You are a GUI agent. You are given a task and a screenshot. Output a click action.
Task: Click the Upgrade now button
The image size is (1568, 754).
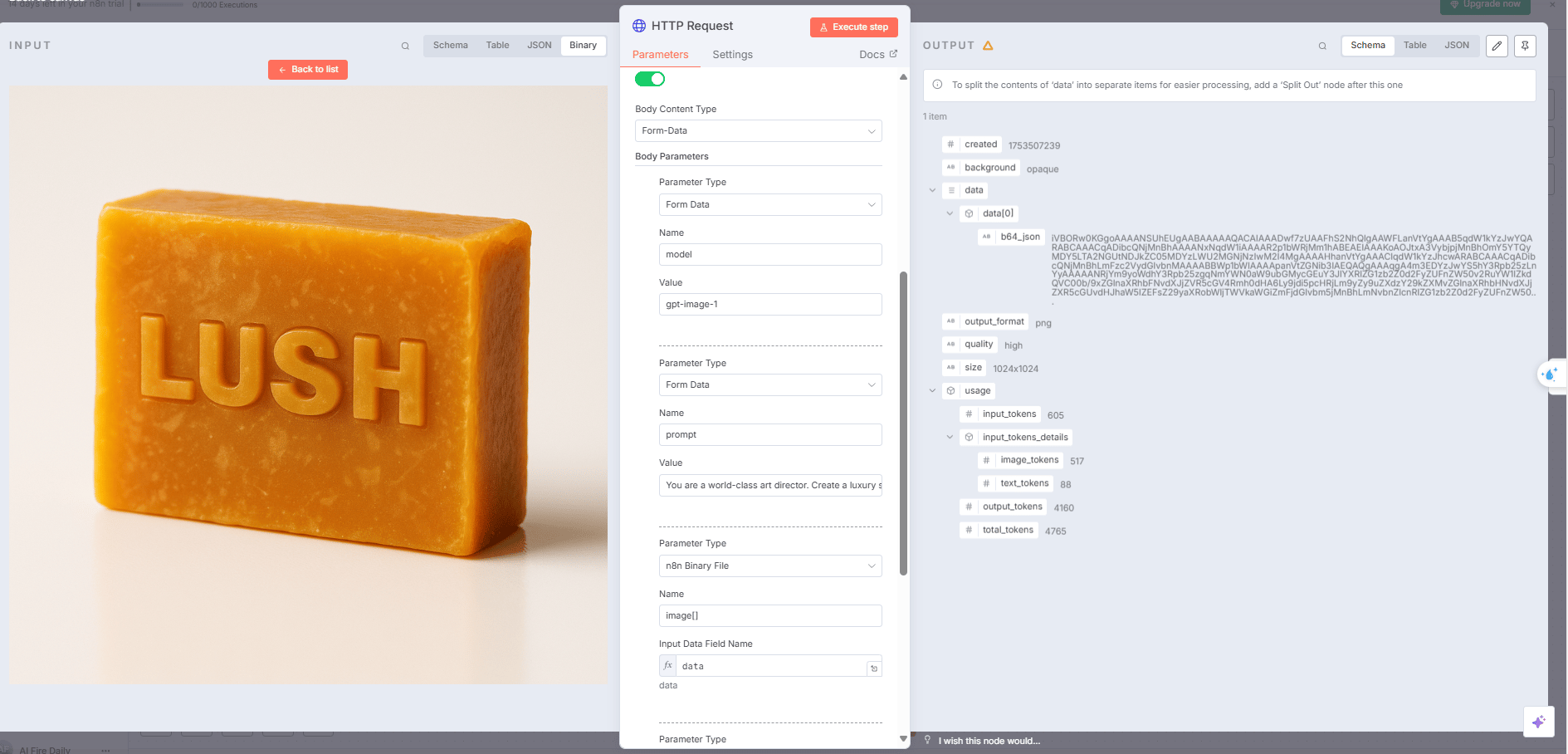pyautogui.click(x=1485, y=5)
